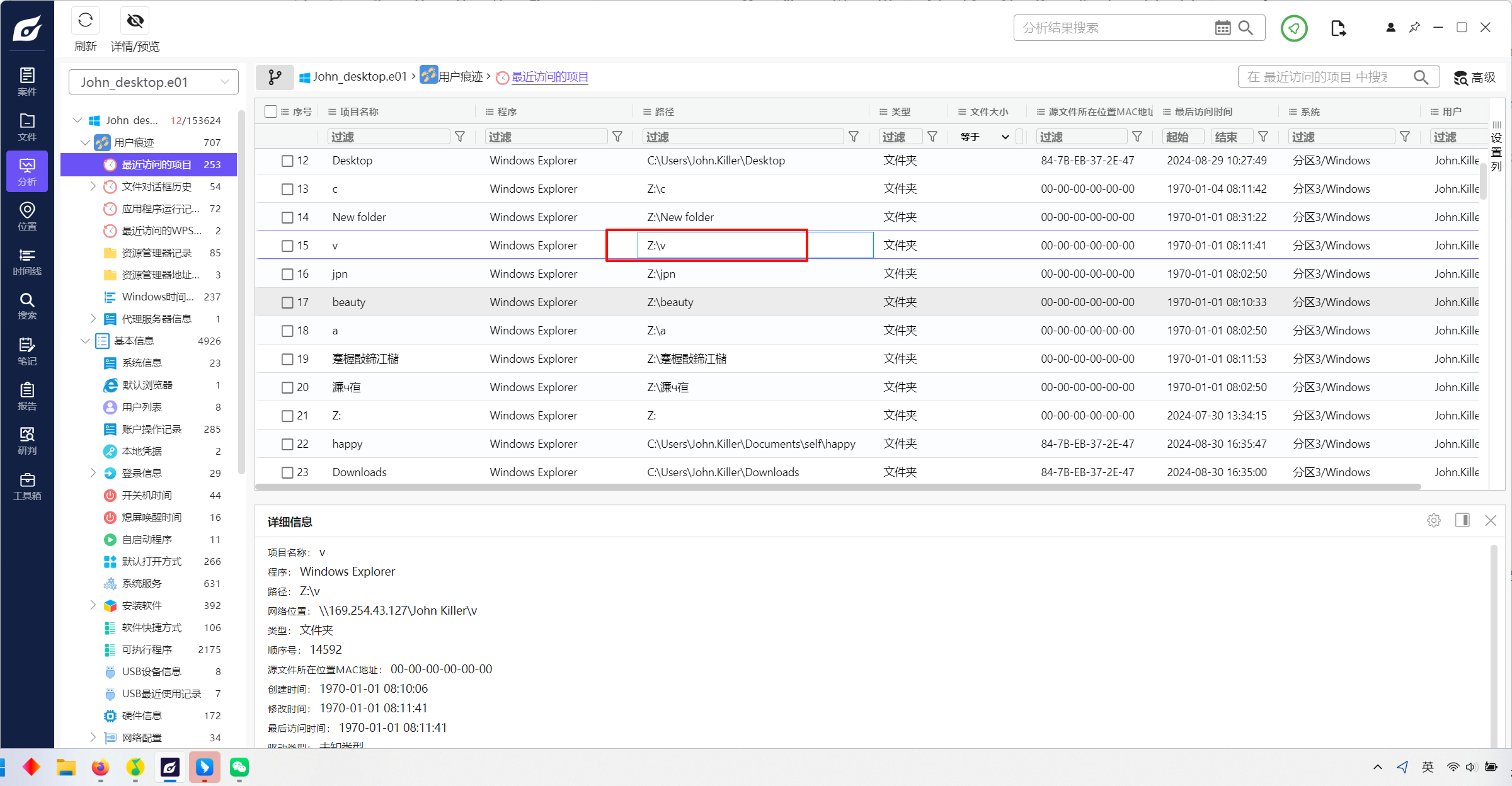Viewport: 1512px width, 786px height.
Task: Check the checkbox for row 22 happy
Action: [x=287, y=444]
